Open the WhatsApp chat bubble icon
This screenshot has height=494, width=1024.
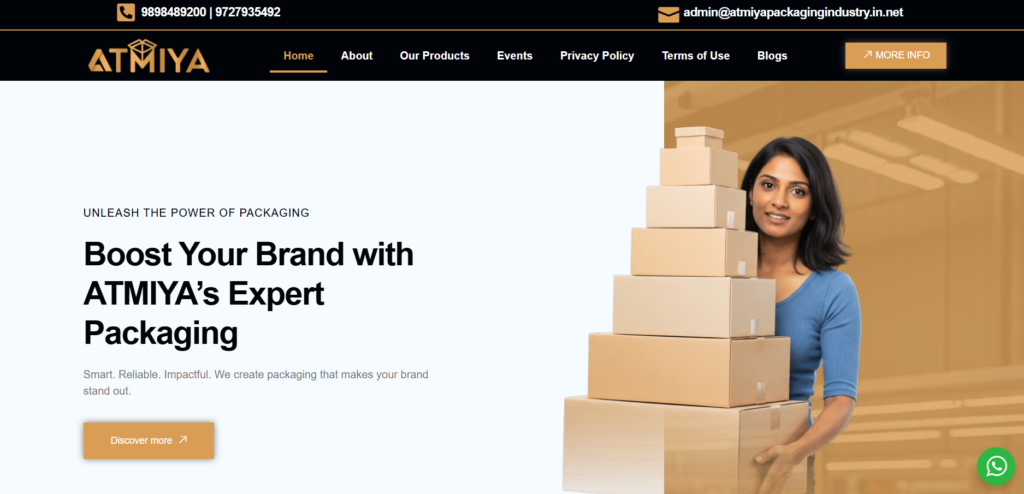click(x=996, y=466)
